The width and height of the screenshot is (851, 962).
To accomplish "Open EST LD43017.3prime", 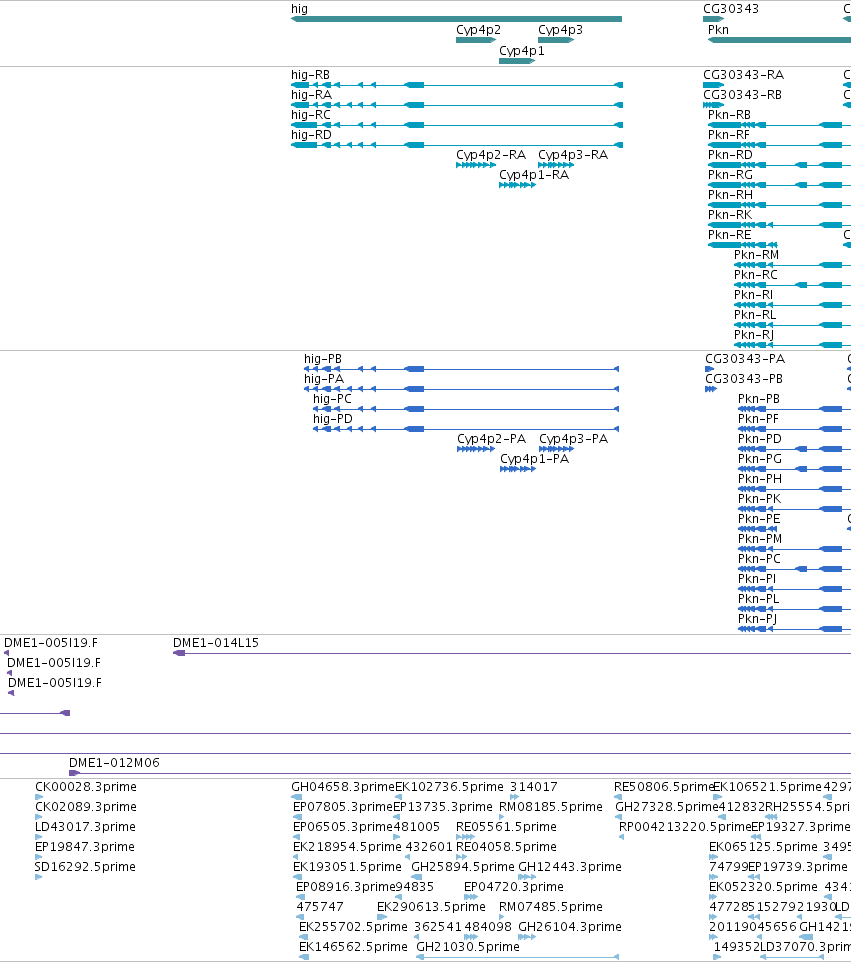I will click(x=85, y=826).
